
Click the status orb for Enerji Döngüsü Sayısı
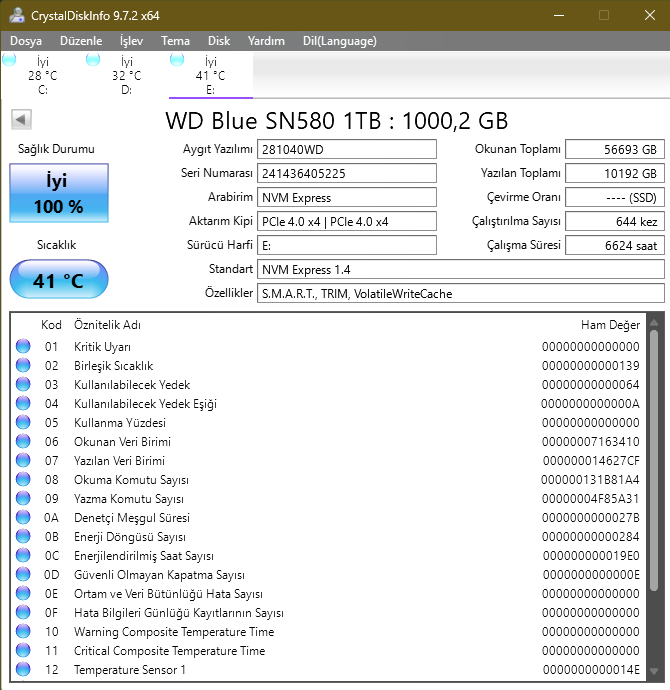point(23,536)
